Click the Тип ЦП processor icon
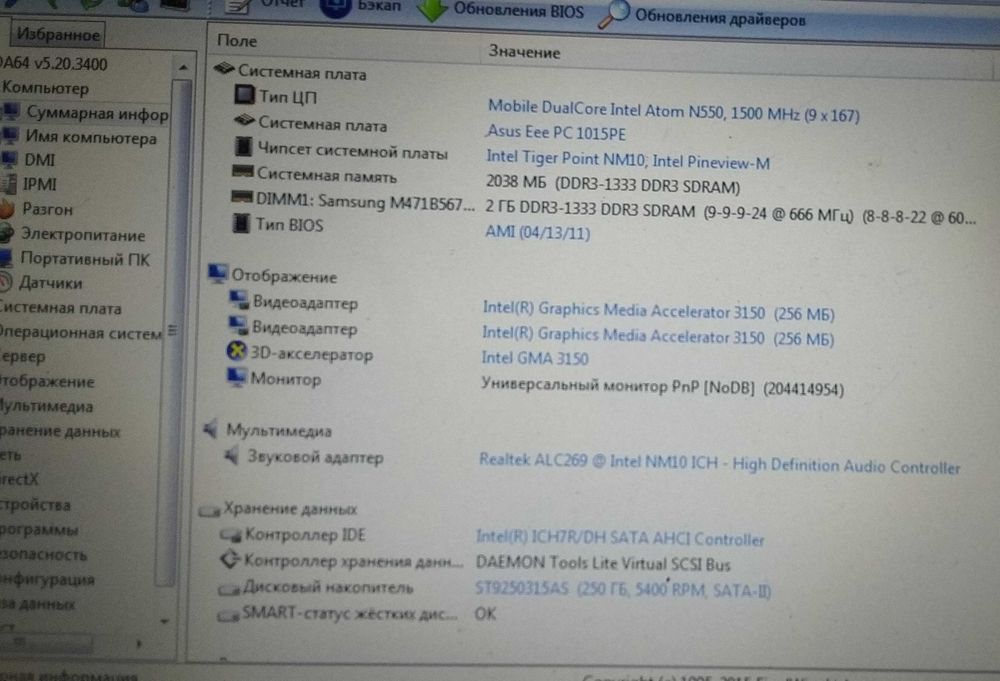The height and width of the screenshot is (681, 1000). point(244,95)
